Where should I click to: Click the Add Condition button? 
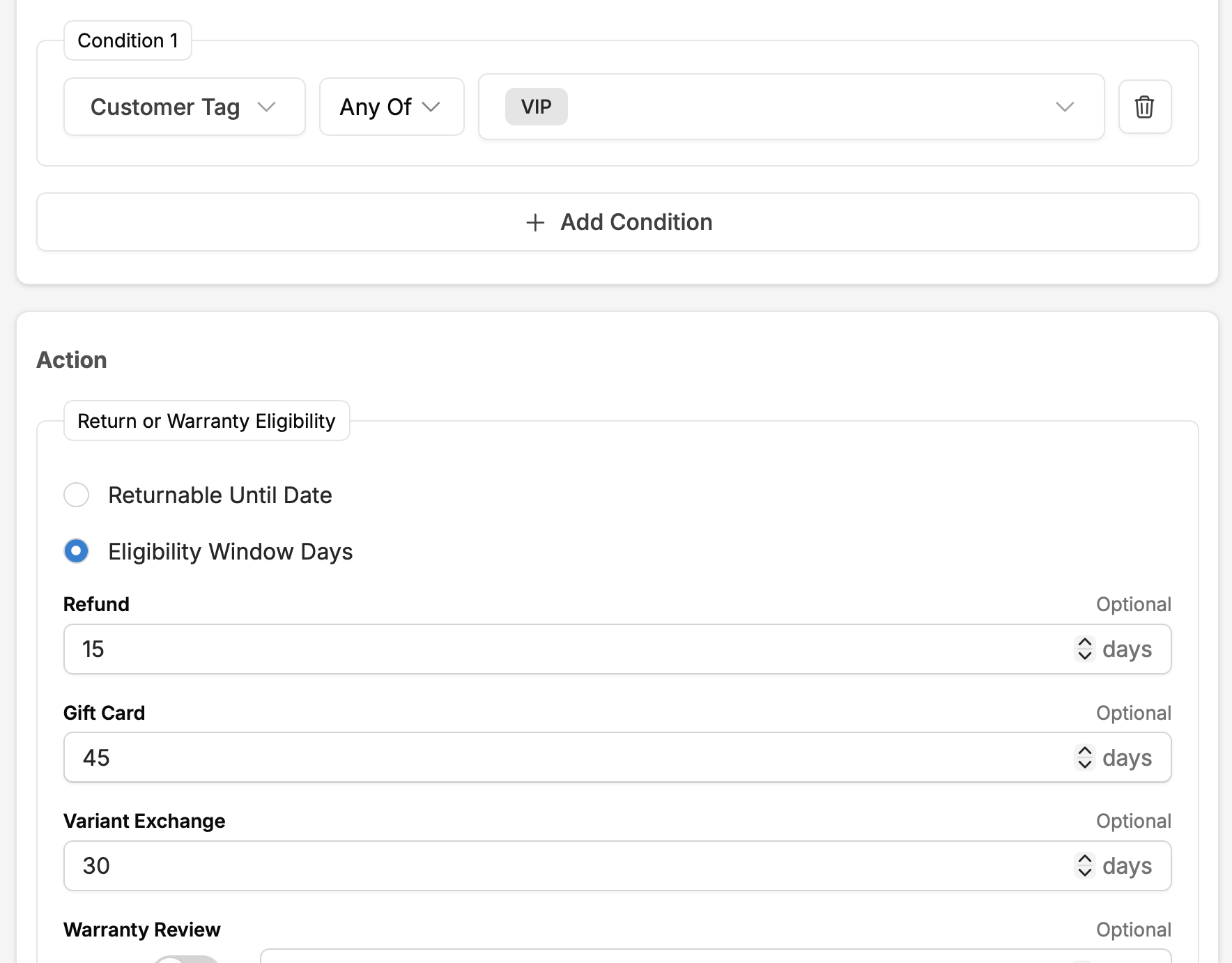pos(617,222)
